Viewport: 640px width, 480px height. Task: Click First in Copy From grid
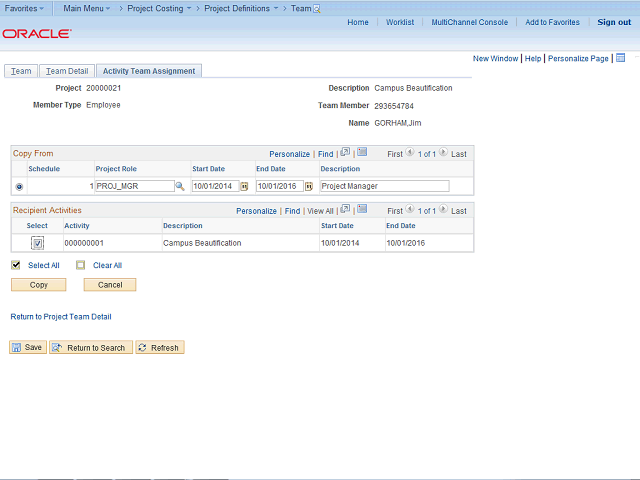click(x=395, y=154)
